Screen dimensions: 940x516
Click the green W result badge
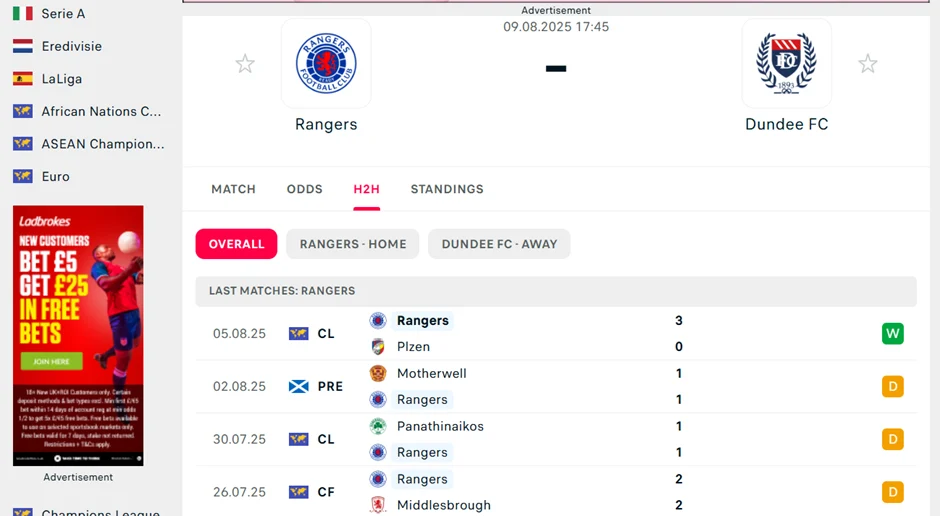(892, 334)
